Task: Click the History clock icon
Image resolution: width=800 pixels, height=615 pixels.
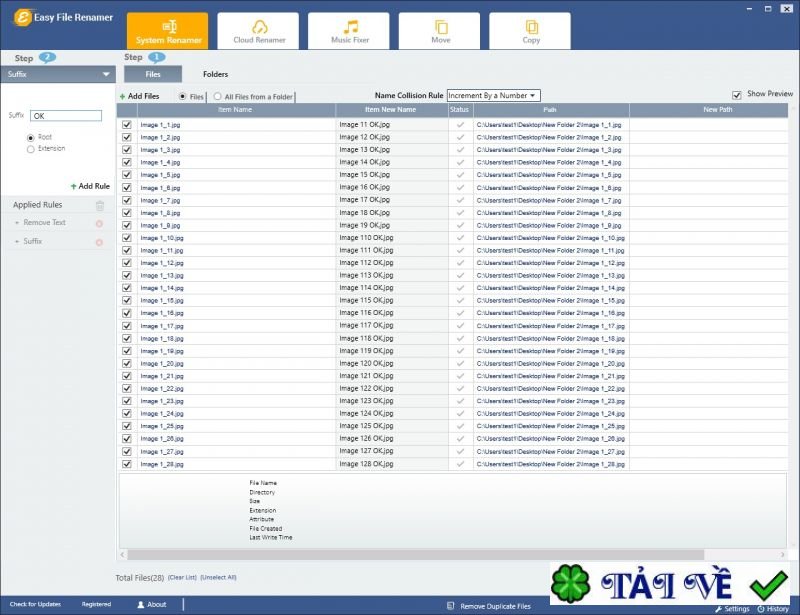Action: 761,609
